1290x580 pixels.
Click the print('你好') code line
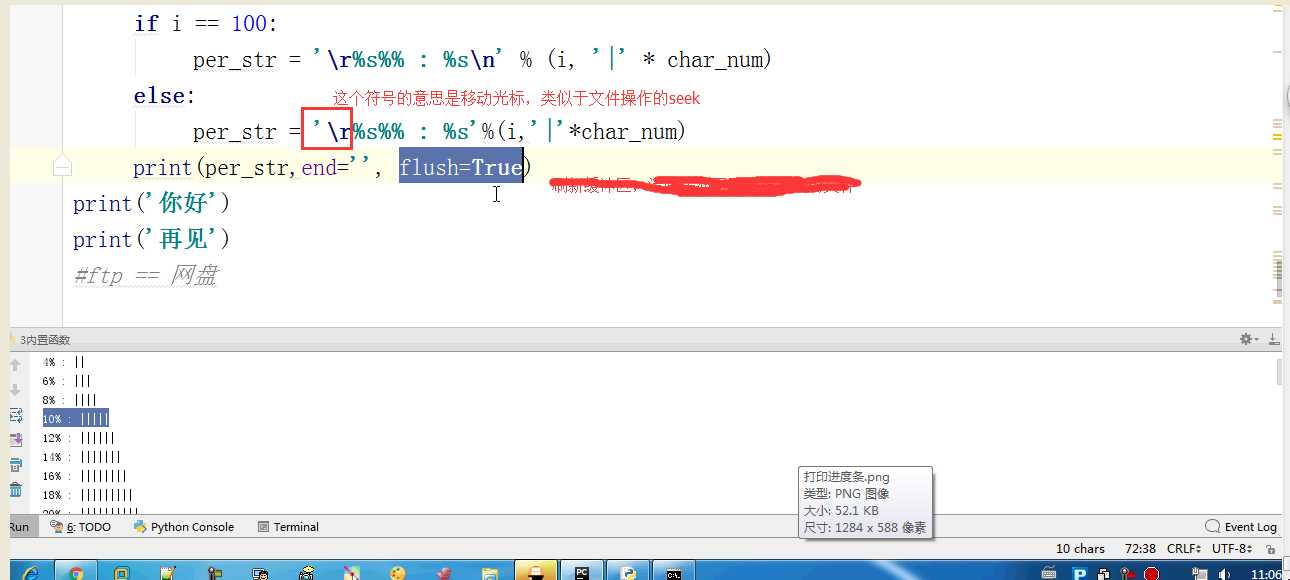(151, 203)
